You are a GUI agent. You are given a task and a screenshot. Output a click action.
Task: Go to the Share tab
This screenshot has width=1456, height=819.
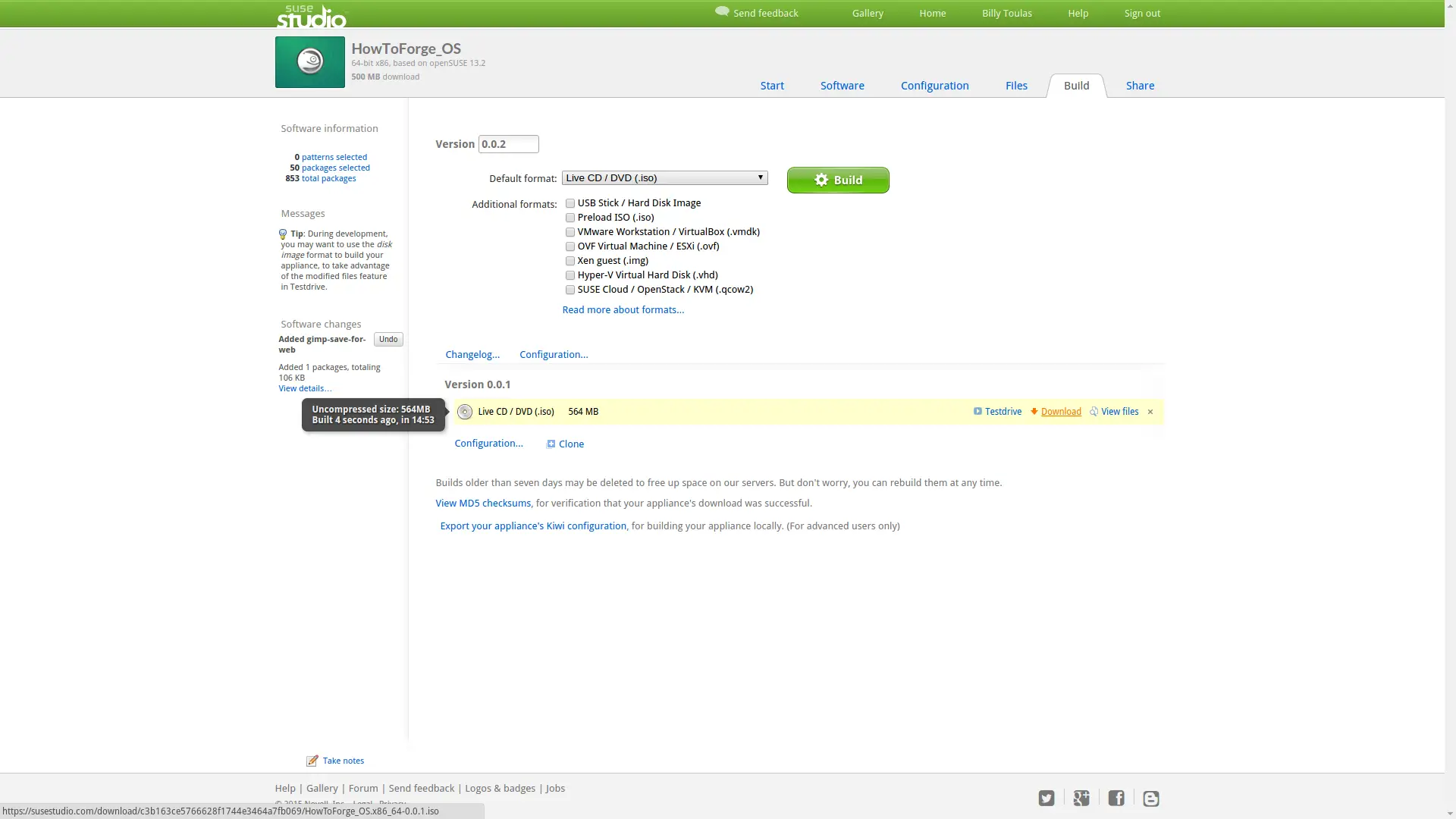click(1140, 86)
